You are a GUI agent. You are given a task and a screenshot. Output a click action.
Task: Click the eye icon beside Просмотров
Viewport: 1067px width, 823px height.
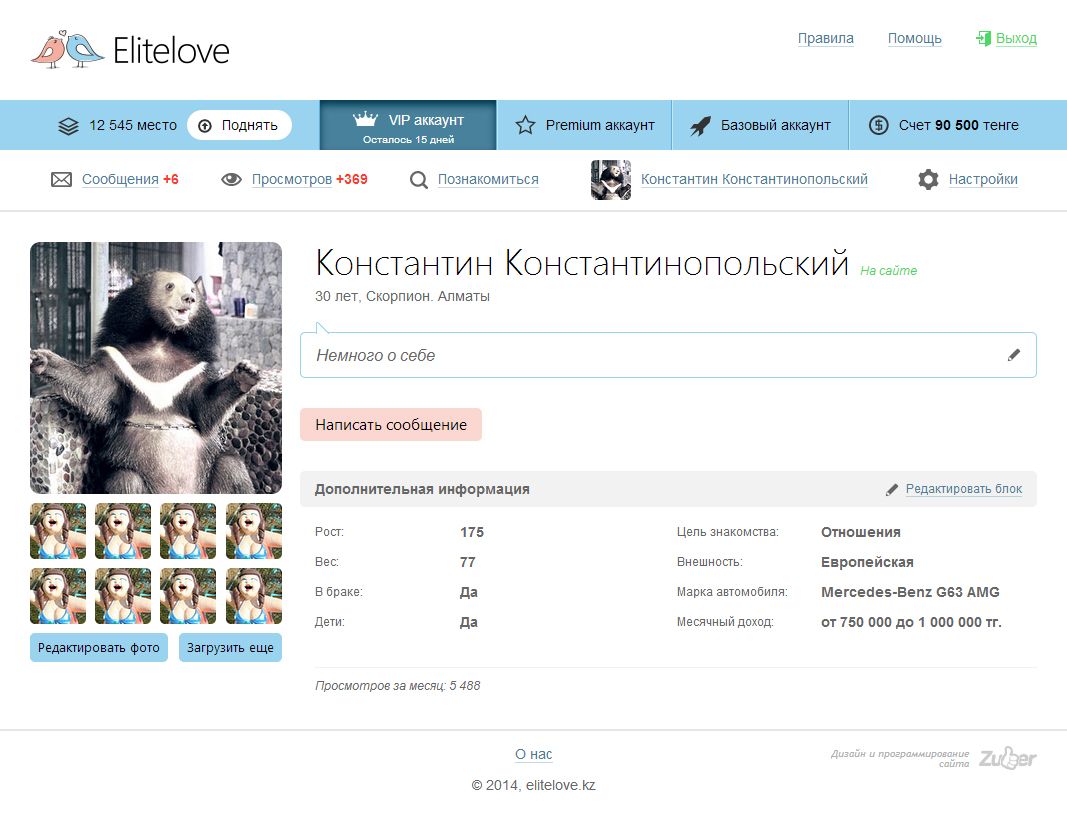coord(231,180)
